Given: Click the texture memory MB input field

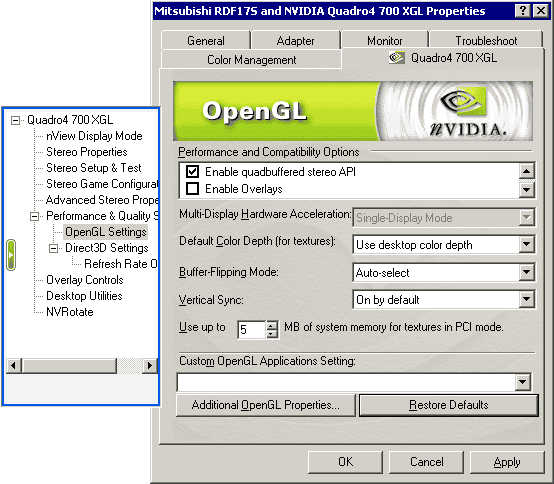Looking at the screenshot, I should 252,330.
